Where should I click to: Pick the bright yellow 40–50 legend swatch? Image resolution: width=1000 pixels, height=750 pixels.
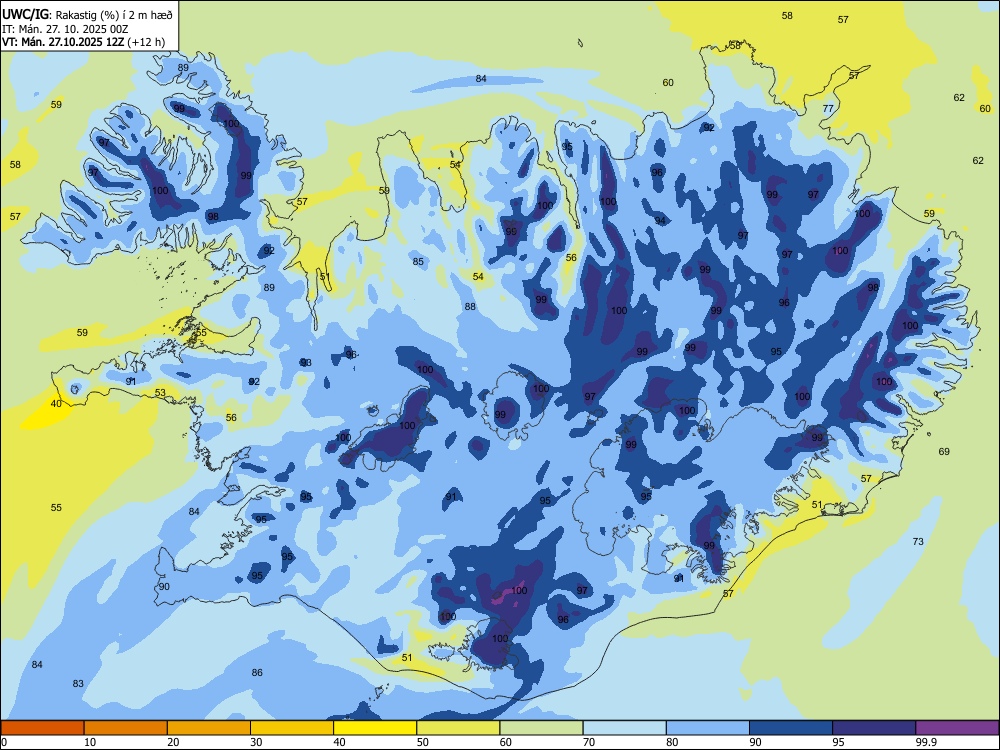point(375,728)
